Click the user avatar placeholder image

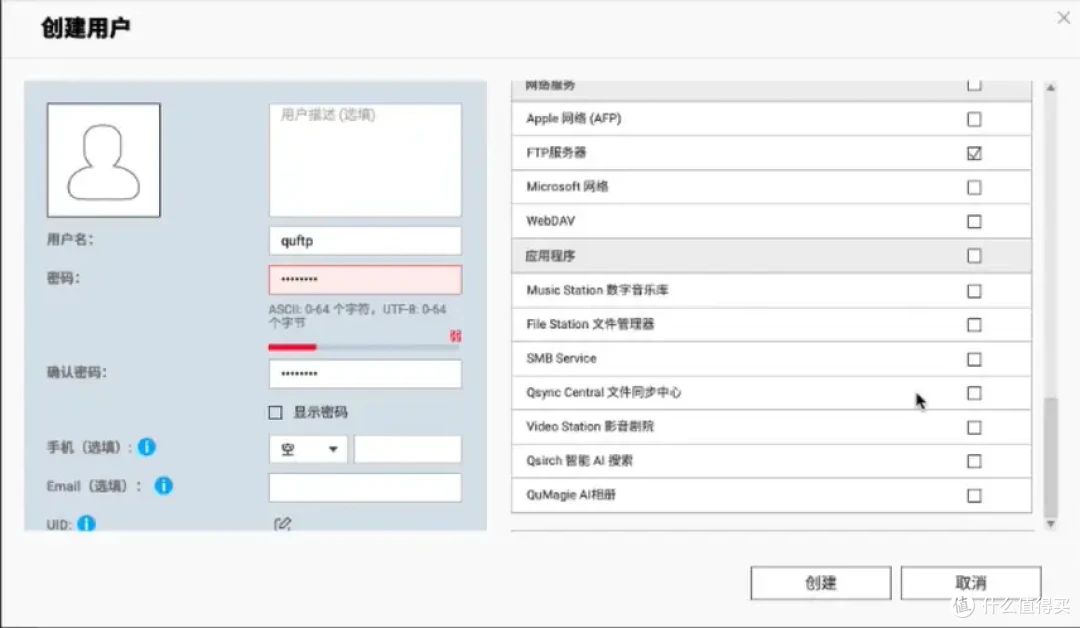[x=103, y=160]
